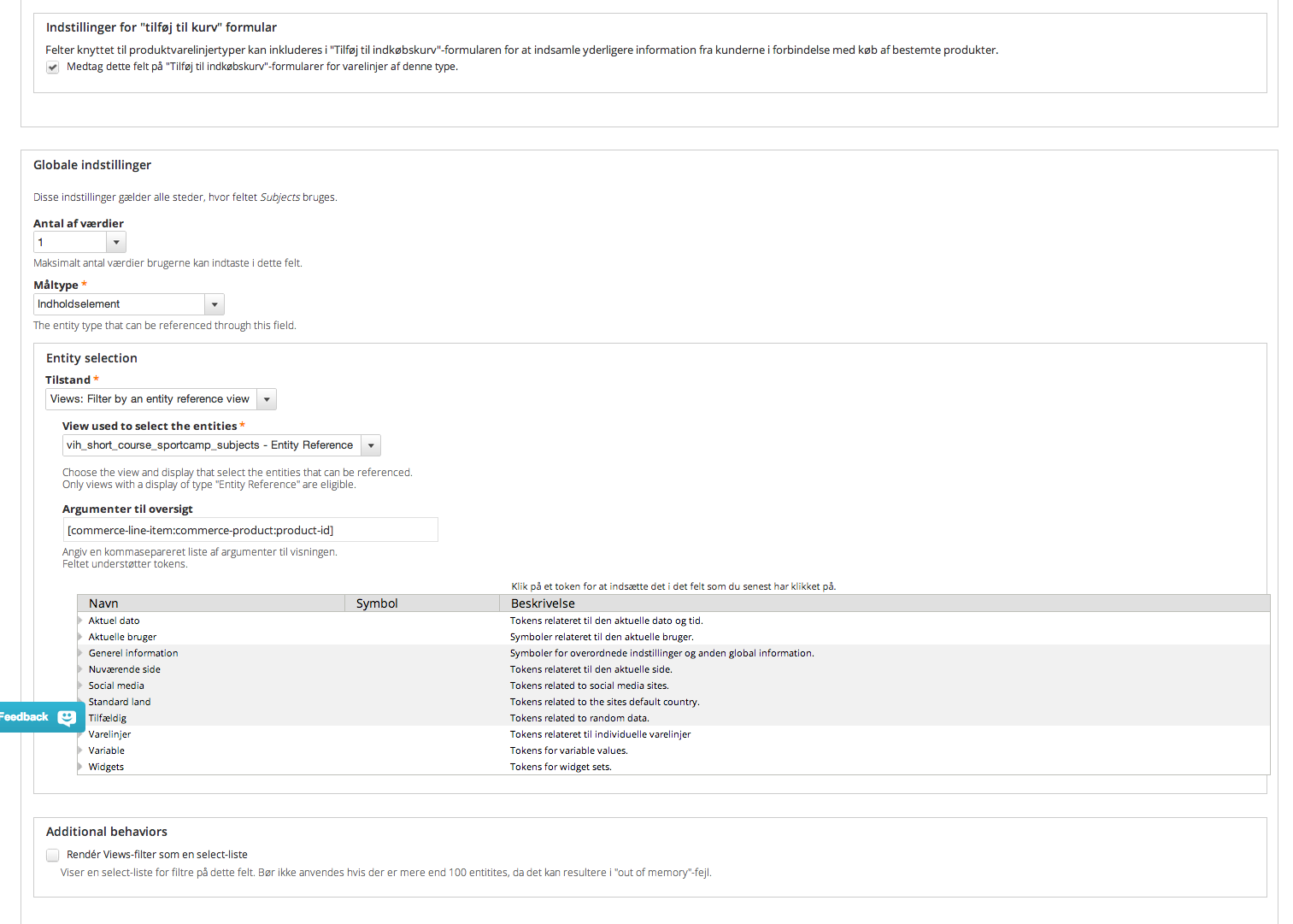The width and height of the screenshot is (1293, 924).
Task: Select the "Generel information" token row
Action: click(133, 653)
